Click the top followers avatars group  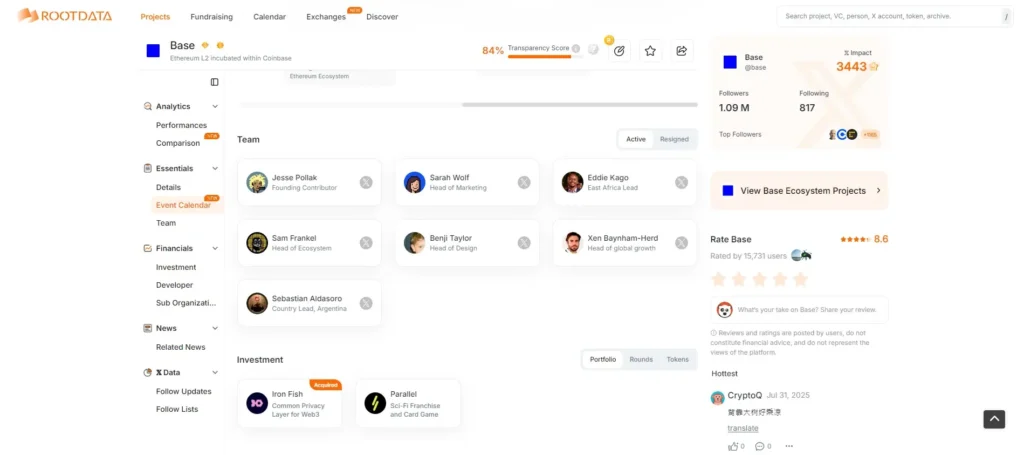[x=842, y=134]
